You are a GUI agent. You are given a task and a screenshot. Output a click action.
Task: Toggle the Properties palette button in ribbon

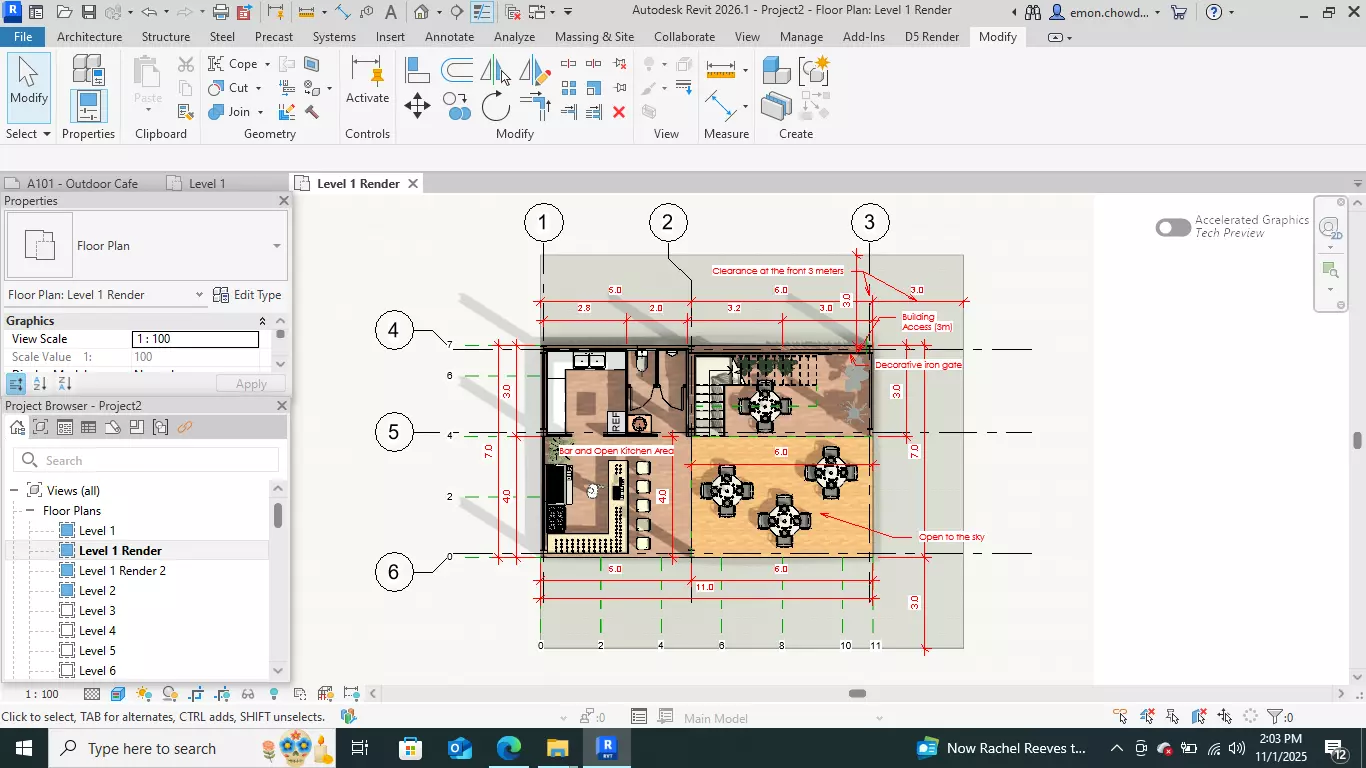coord(88,107)
